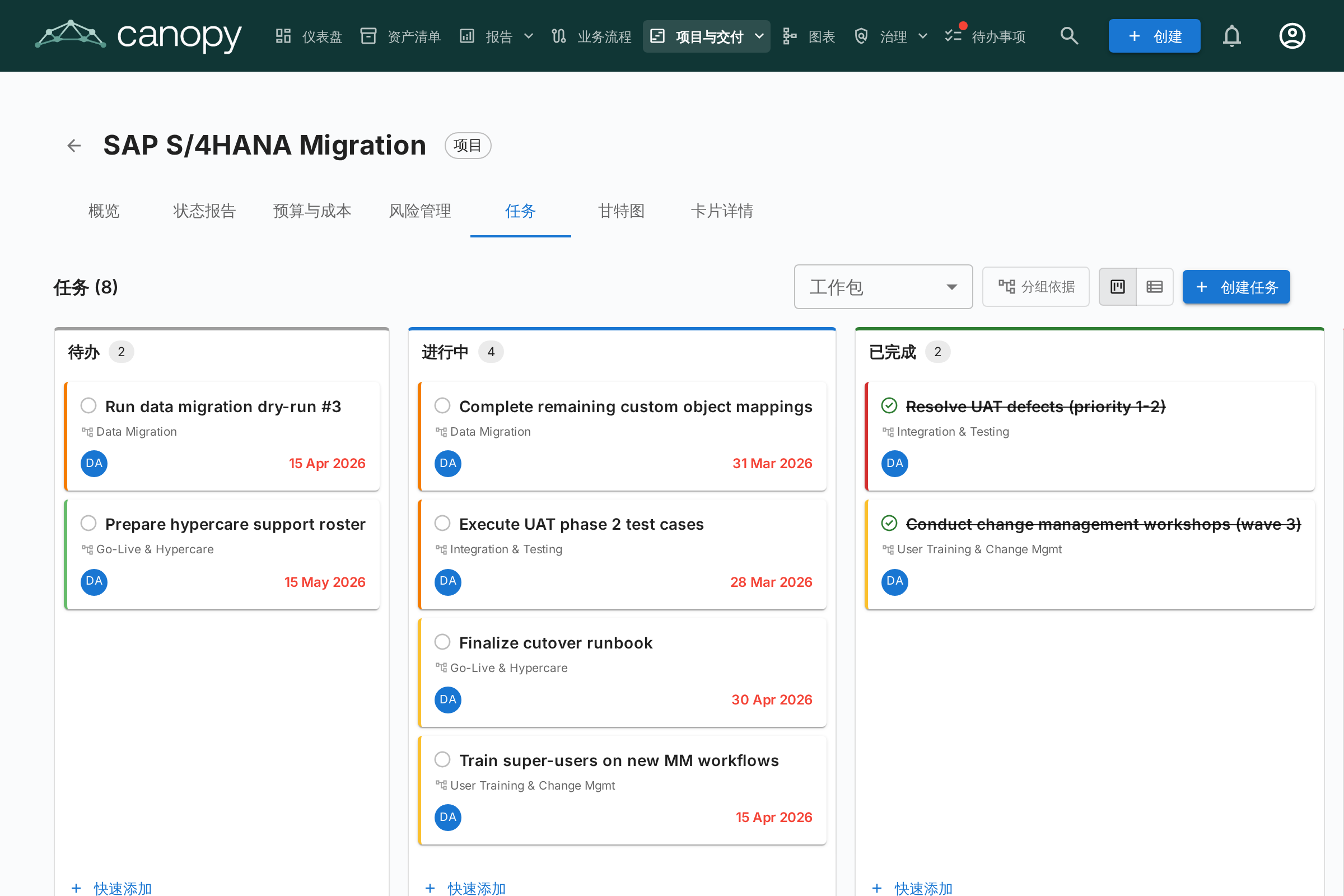Uncheck Resolve UAT defects (priority 1-2)
The image size is (1344, 896).
pos(889,405)
